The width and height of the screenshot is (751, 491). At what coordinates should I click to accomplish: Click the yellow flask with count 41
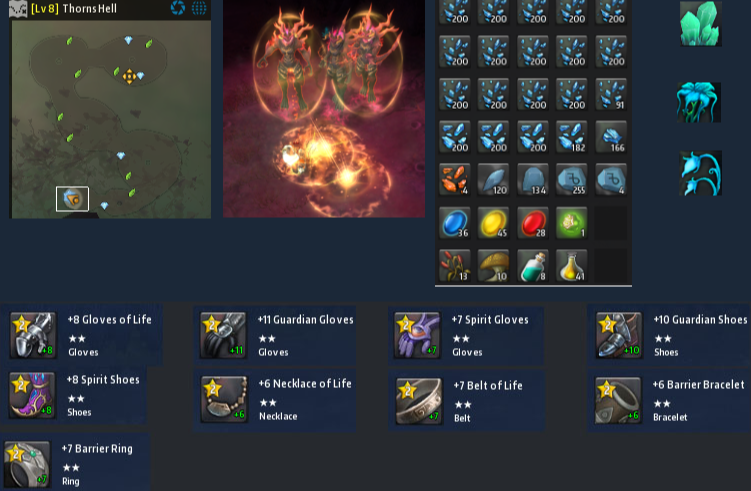pos(572,265)
